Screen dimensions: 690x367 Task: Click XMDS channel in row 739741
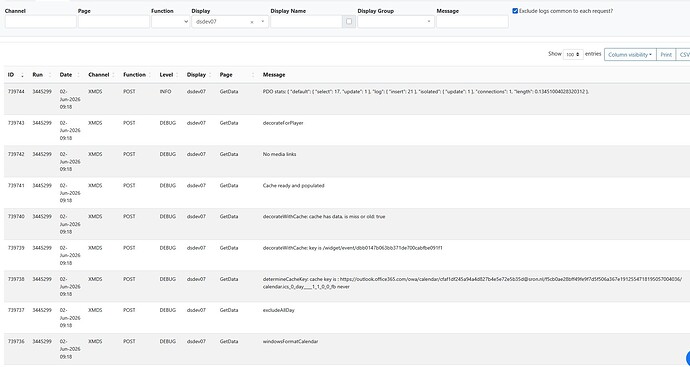coord(95,186)
